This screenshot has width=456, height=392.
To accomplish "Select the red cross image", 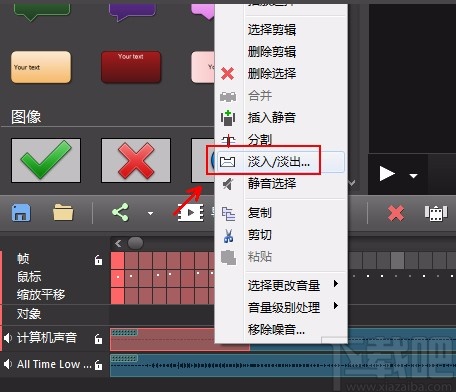I will (136, 160).
